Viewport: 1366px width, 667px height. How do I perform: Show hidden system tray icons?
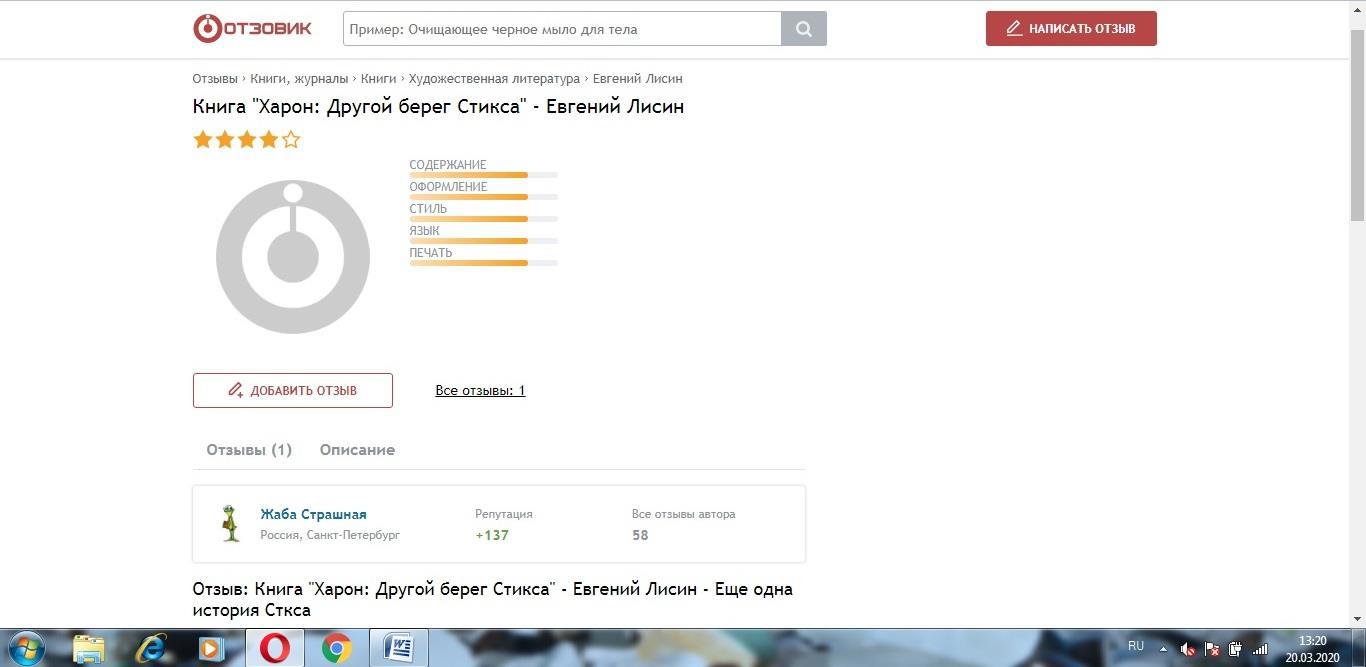pos(1163,648)
